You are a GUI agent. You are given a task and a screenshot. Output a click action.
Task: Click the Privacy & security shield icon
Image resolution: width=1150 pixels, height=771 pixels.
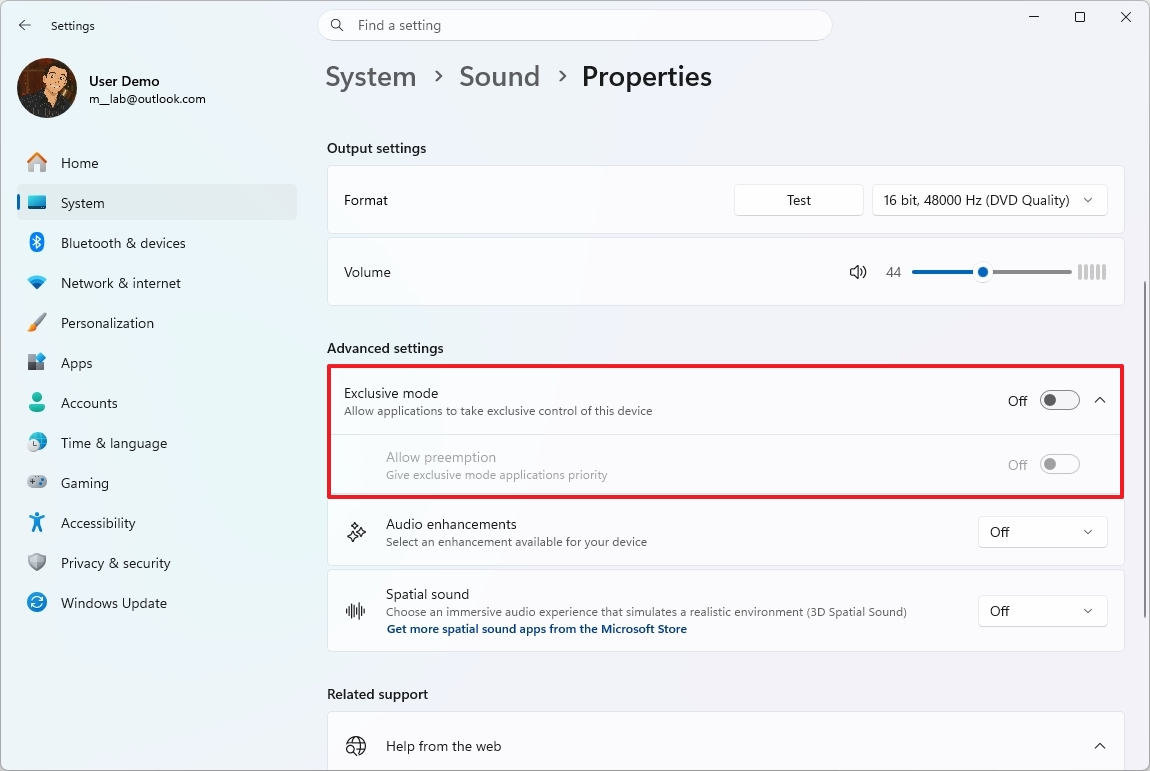pos(37,563)
